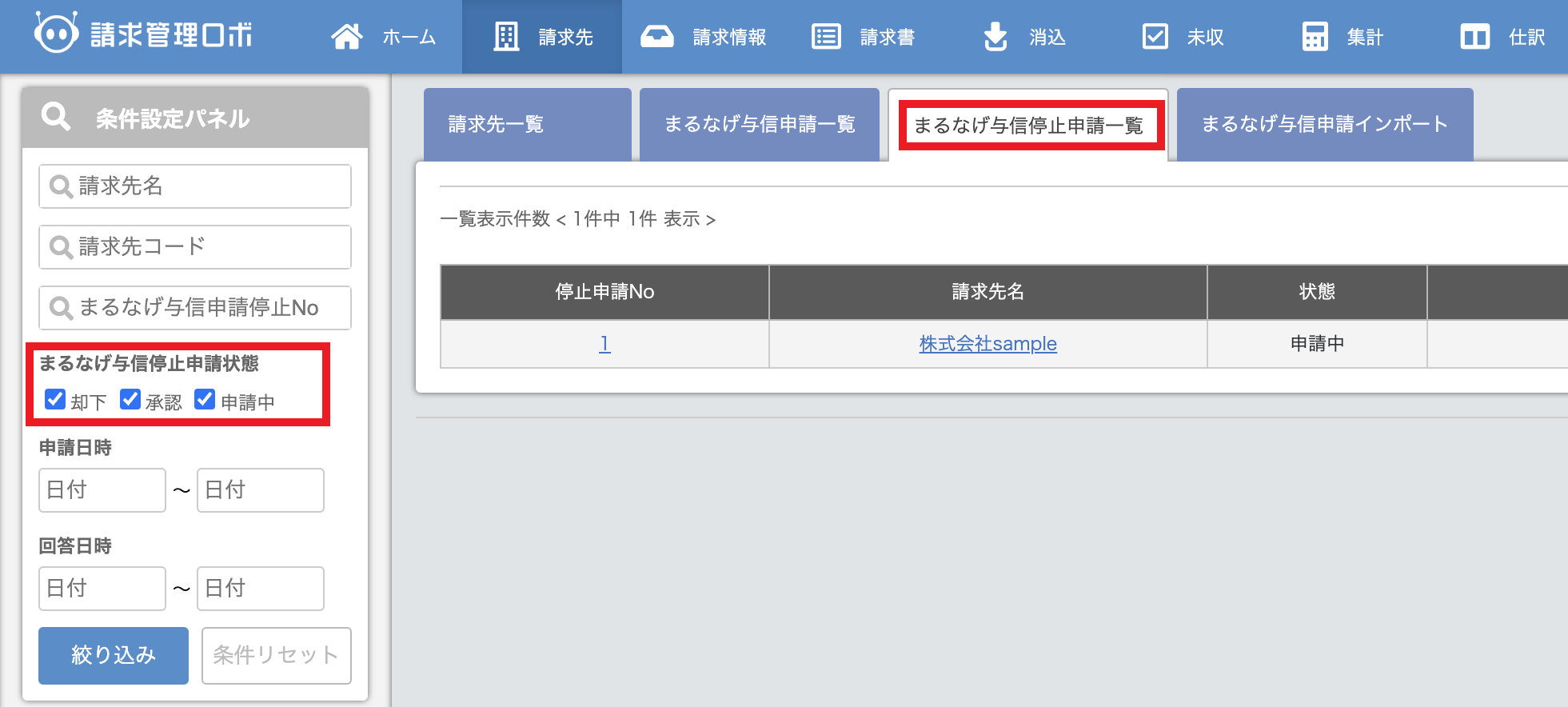Image resolution: width=1568 pixels, height=707 pixels.
Task: Uncheck the 却下 checkbox
Action: click(x=55, y=399)
